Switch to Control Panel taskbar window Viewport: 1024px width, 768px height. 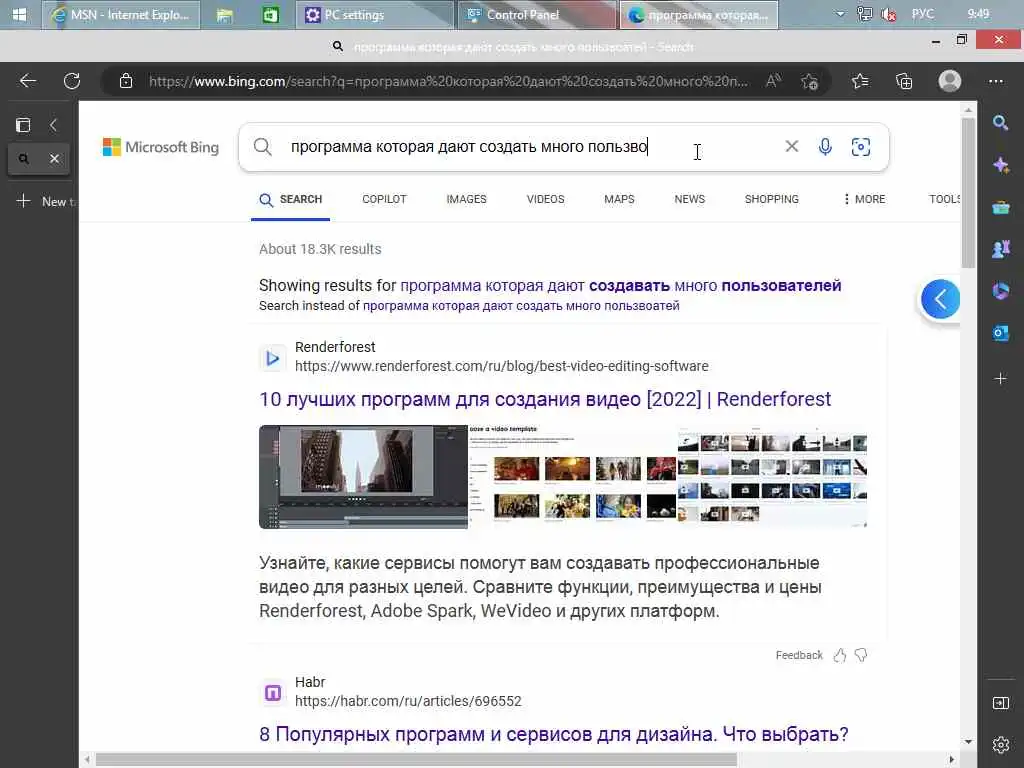pos(537,14)
